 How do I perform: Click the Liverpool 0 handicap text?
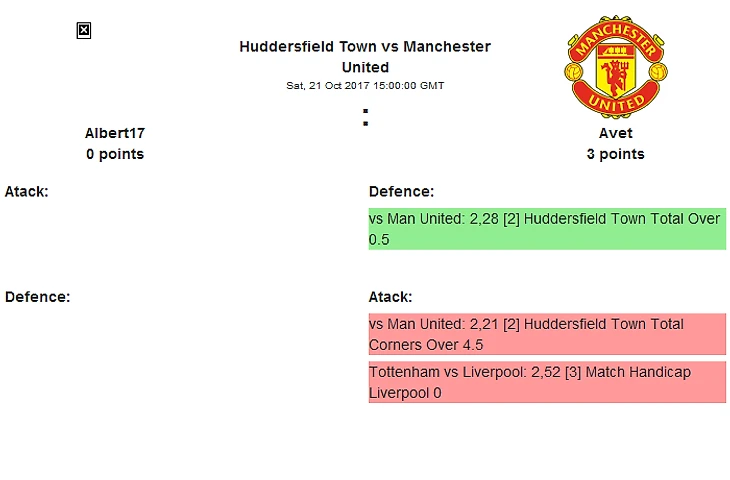(x=405, y=393)
